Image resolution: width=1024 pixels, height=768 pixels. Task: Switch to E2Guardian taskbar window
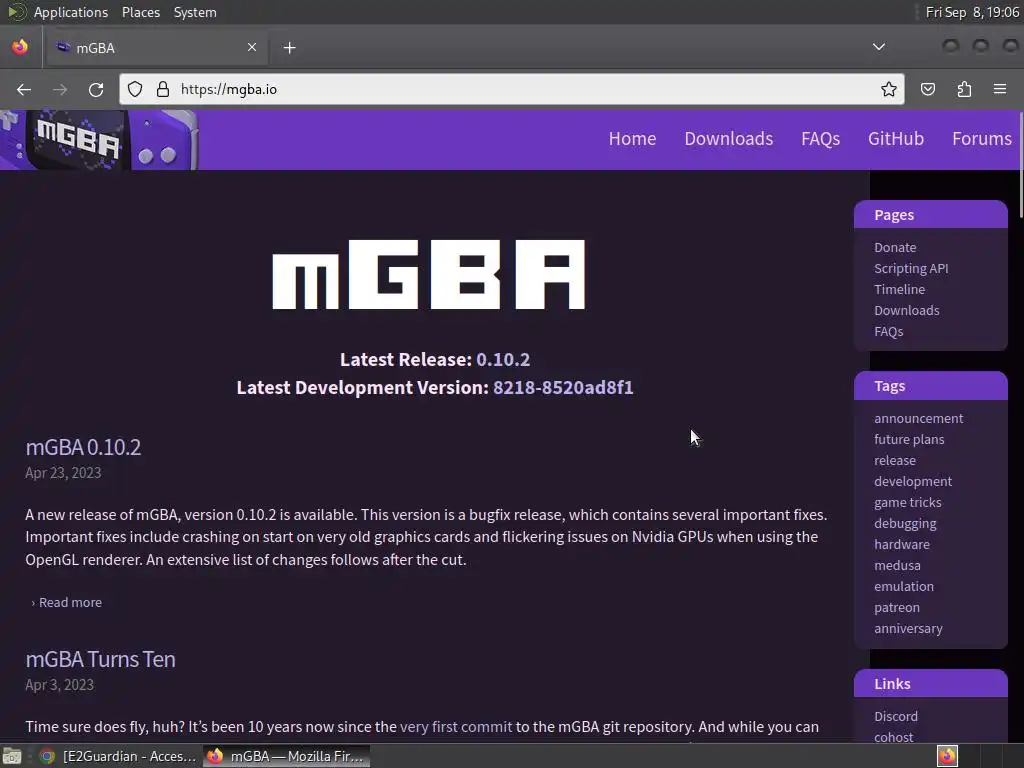[x=118, y=756]
